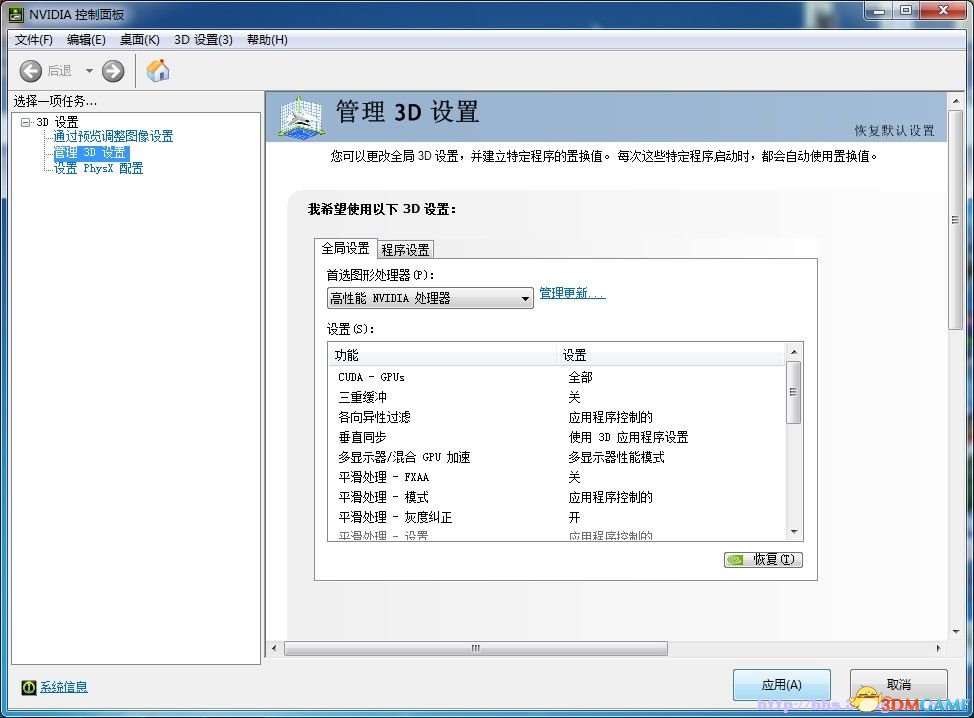The image size is (974, 718).
Task: Select the 垂直同步 setting row
Action: point(559,437)
